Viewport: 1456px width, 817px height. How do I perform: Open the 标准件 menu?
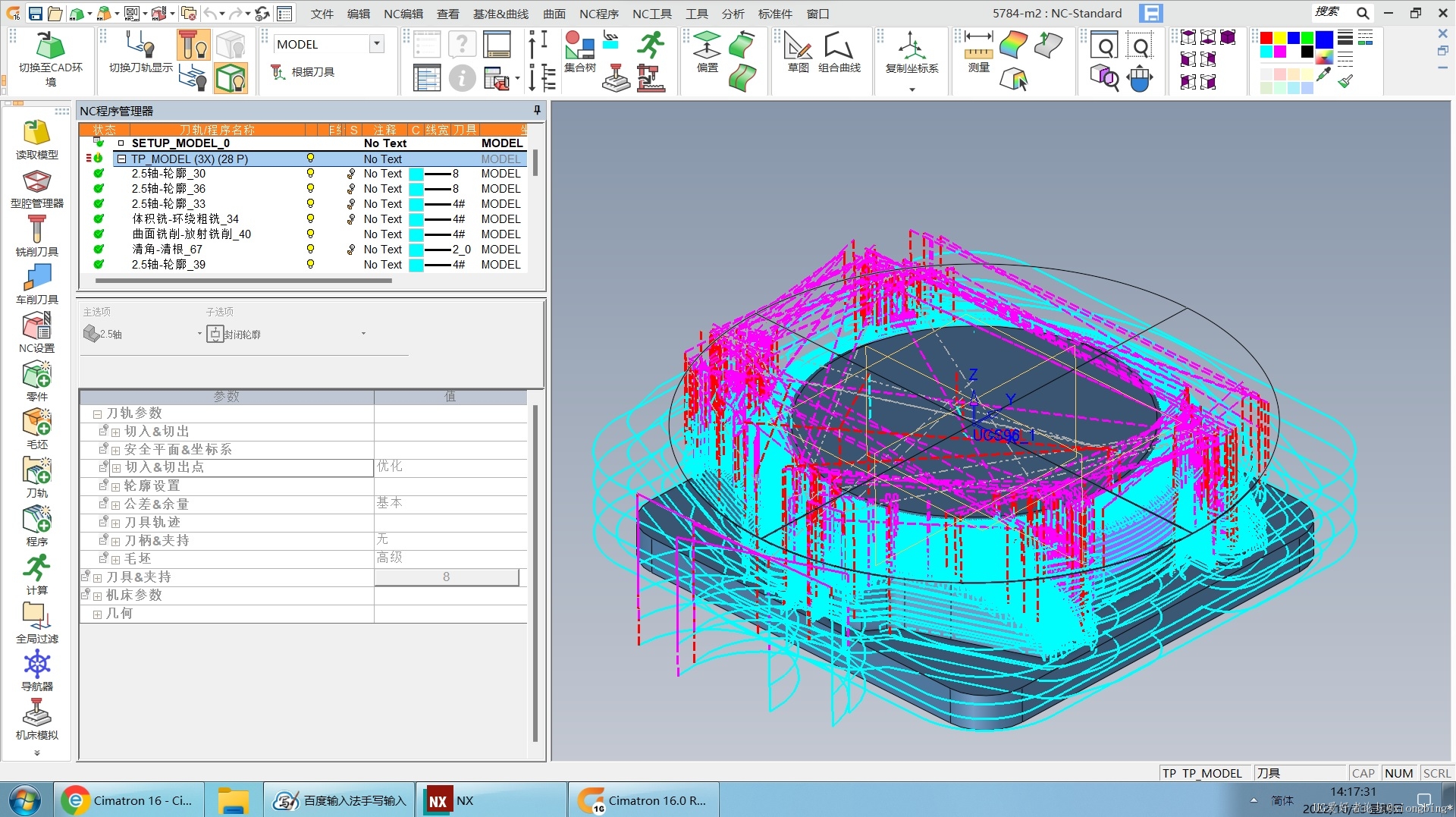point(775,14)
